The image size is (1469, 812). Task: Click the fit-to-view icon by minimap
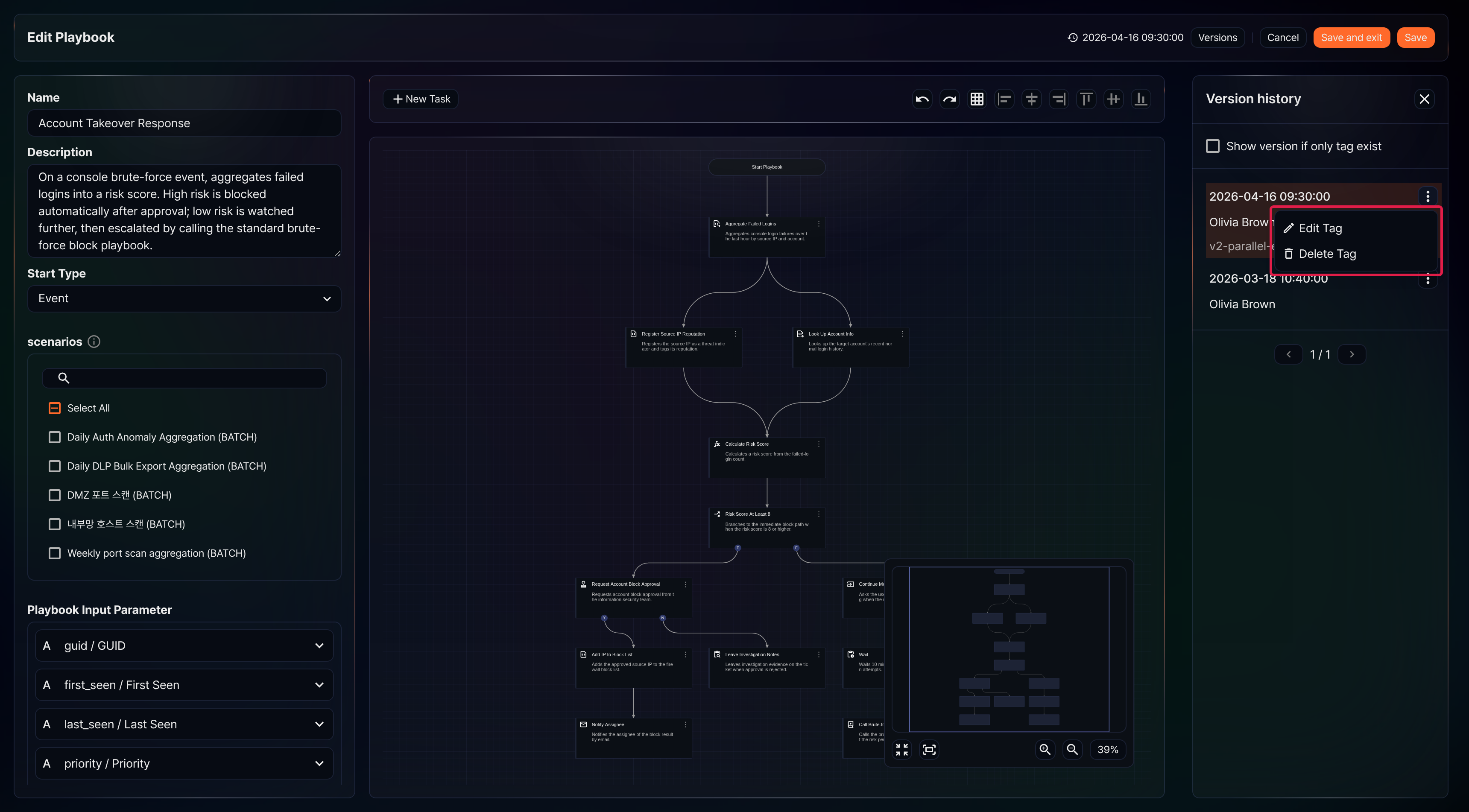tap(929, 749)
